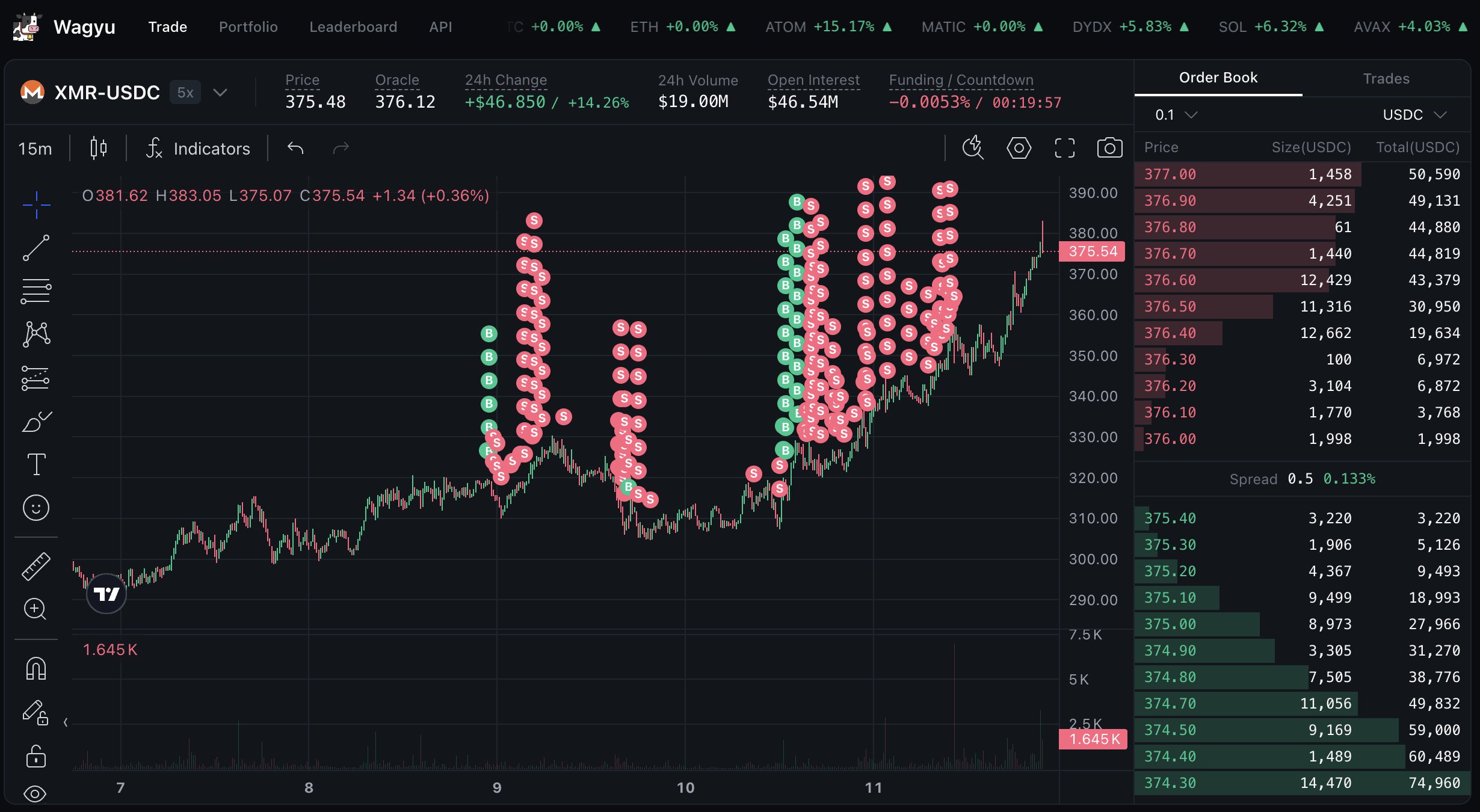Image resolution: width=1480 pixels, height=812 pixels.
Task: Open the Leaderboard page
Action: point(353,27)
